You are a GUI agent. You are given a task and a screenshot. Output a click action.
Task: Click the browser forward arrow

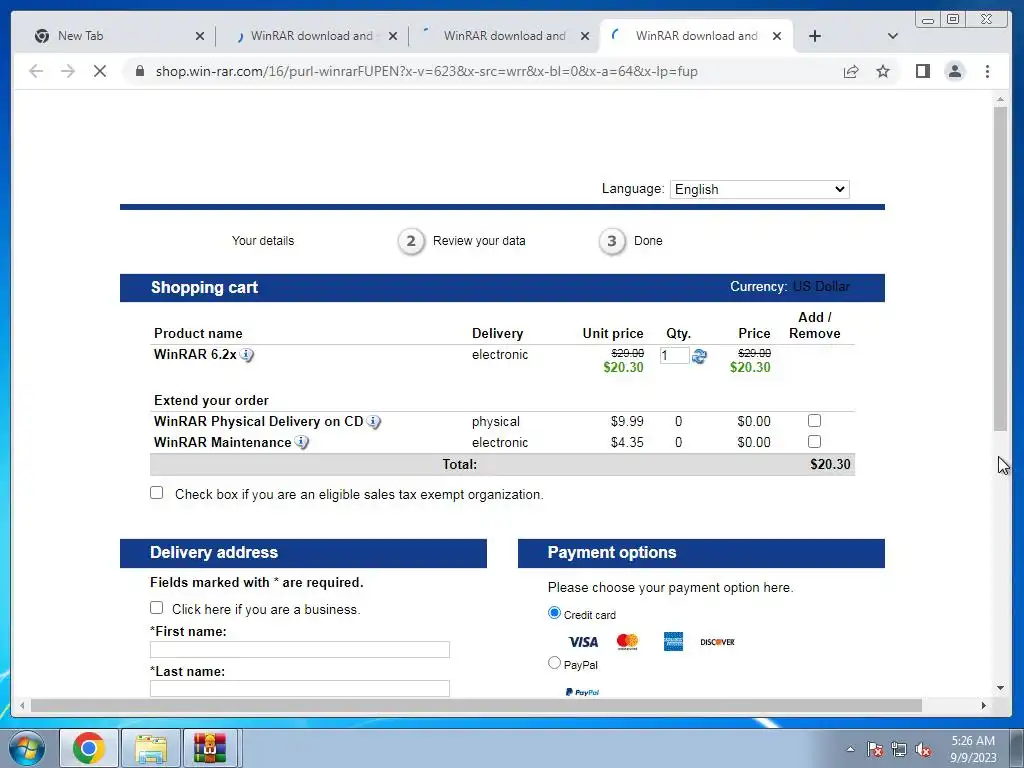[x=68, y=71]
